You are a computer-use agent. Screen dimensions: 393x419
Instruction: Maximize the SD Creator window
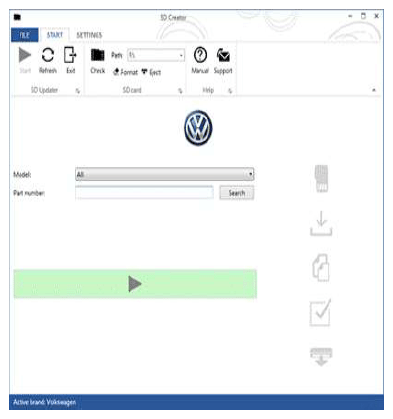point(363,16)
